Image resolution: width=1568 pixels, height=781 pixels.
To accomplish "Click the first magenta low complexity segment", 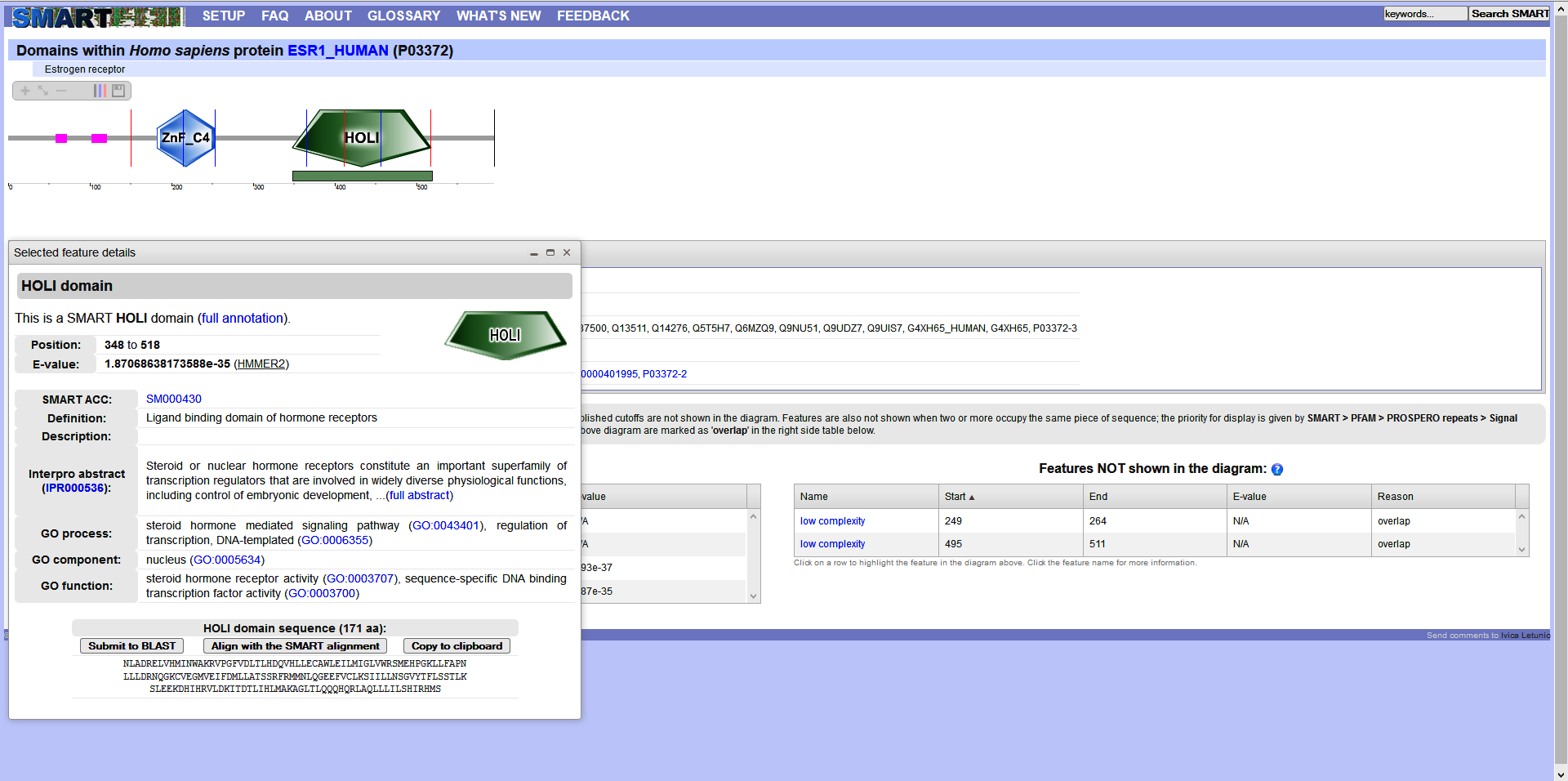I will click(x=61, y=138).
